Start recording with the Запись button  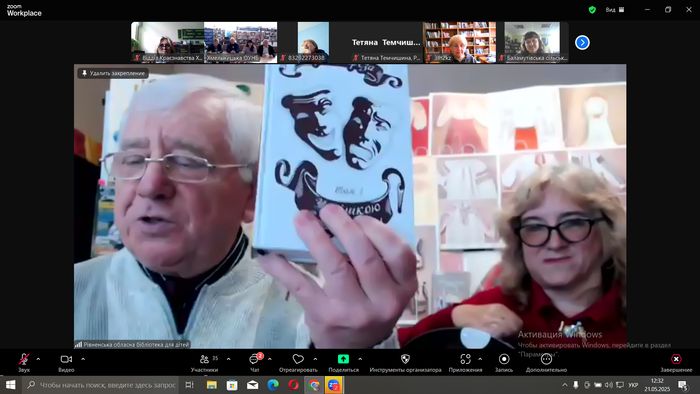504,362
